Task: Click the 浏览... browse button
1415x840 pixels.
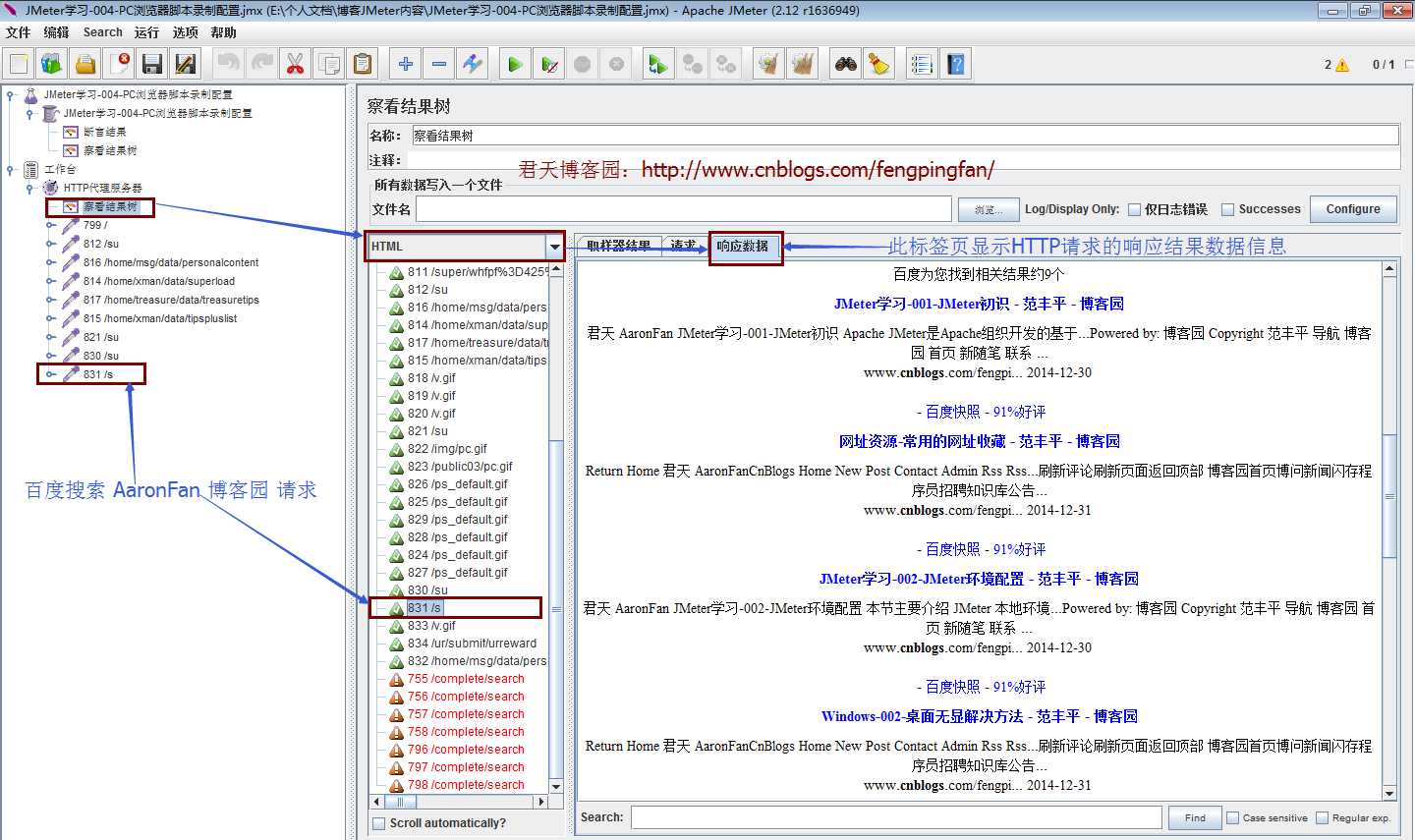Action: (x=988, y=209)
